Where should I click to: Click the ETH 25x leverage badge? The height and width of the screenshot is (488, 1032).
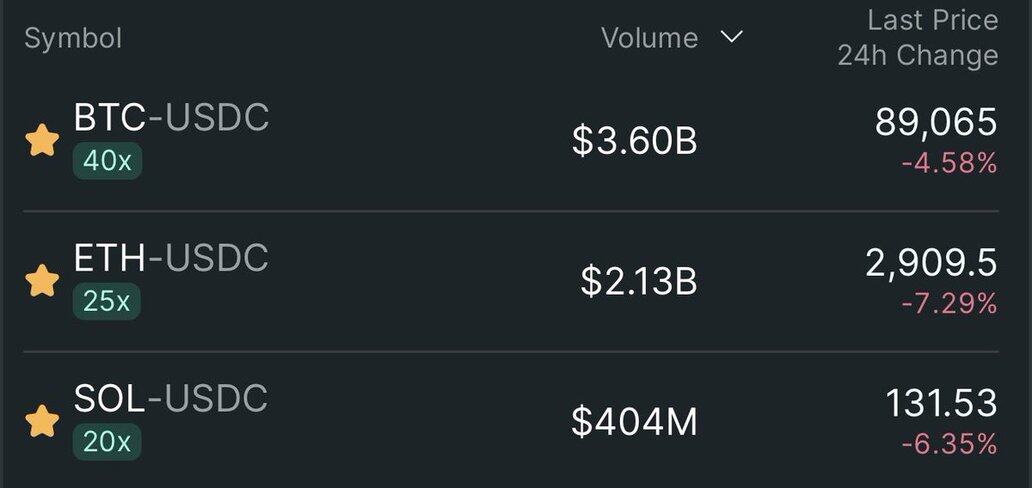coord(107,301)
